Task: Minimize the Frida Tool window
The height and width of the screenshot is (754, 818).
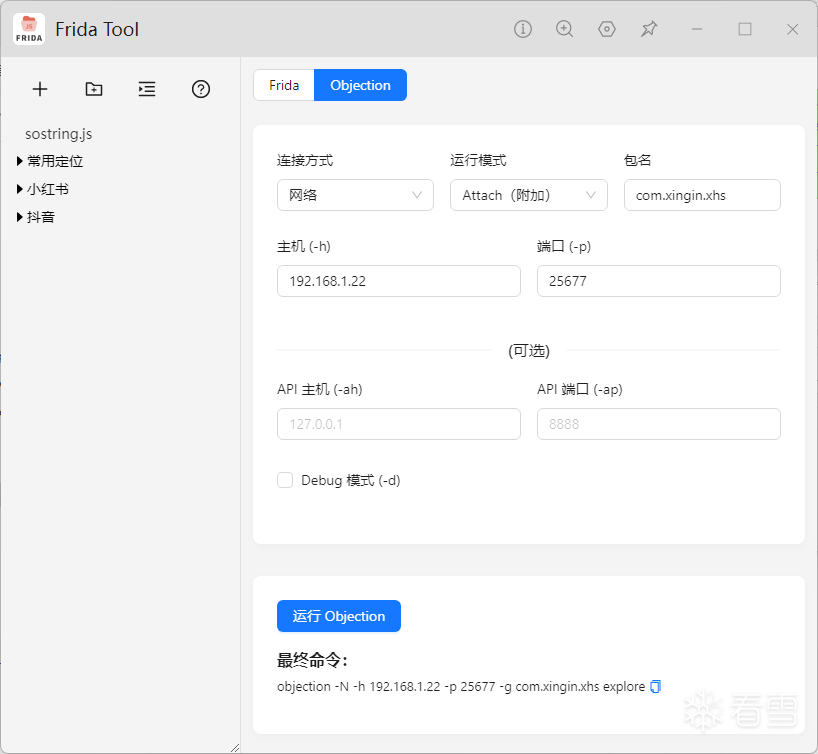Action: pyautogui.click(x=697, y=29)
